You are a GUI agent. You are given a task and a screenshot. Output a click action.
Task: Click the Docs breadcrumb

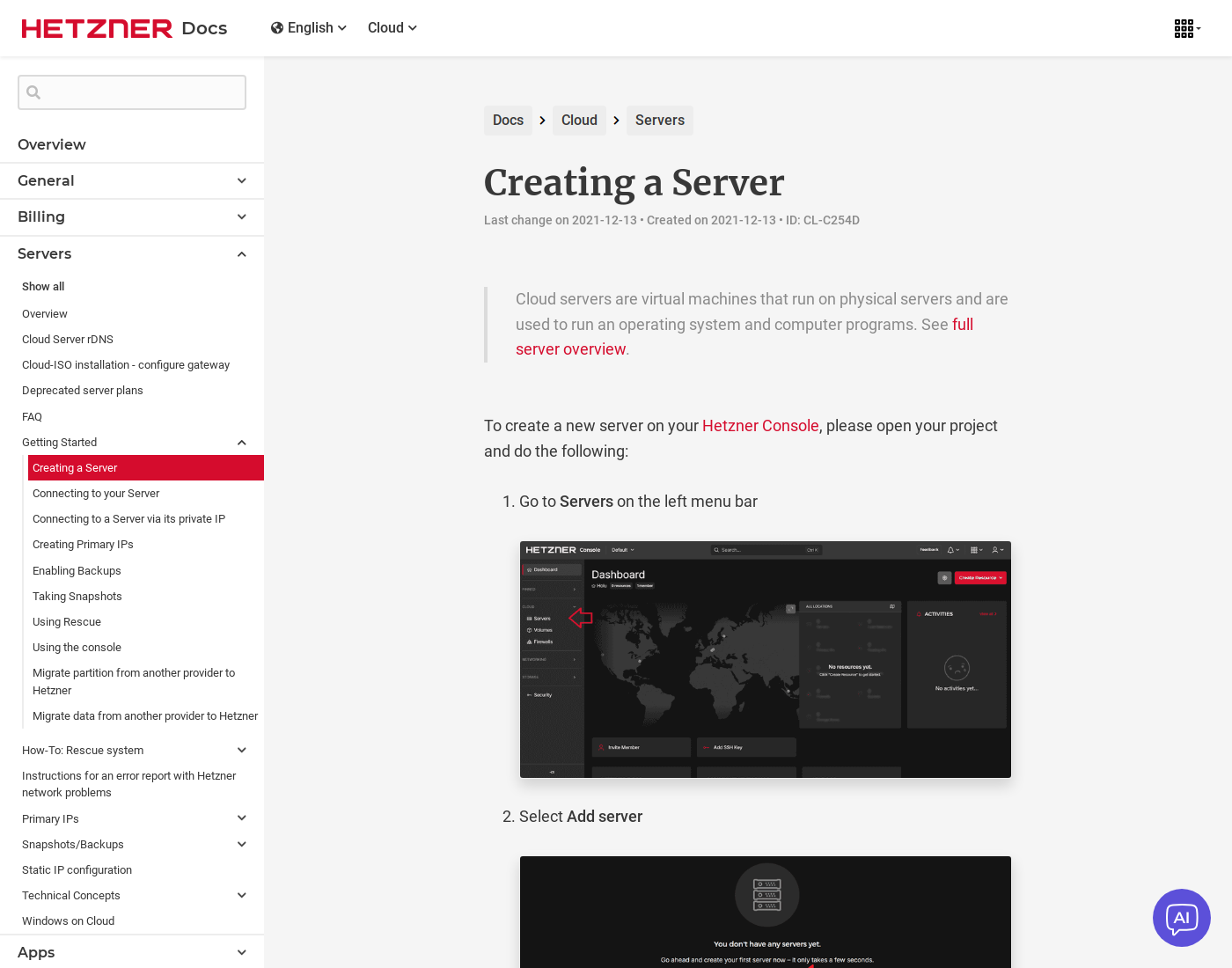508,121
